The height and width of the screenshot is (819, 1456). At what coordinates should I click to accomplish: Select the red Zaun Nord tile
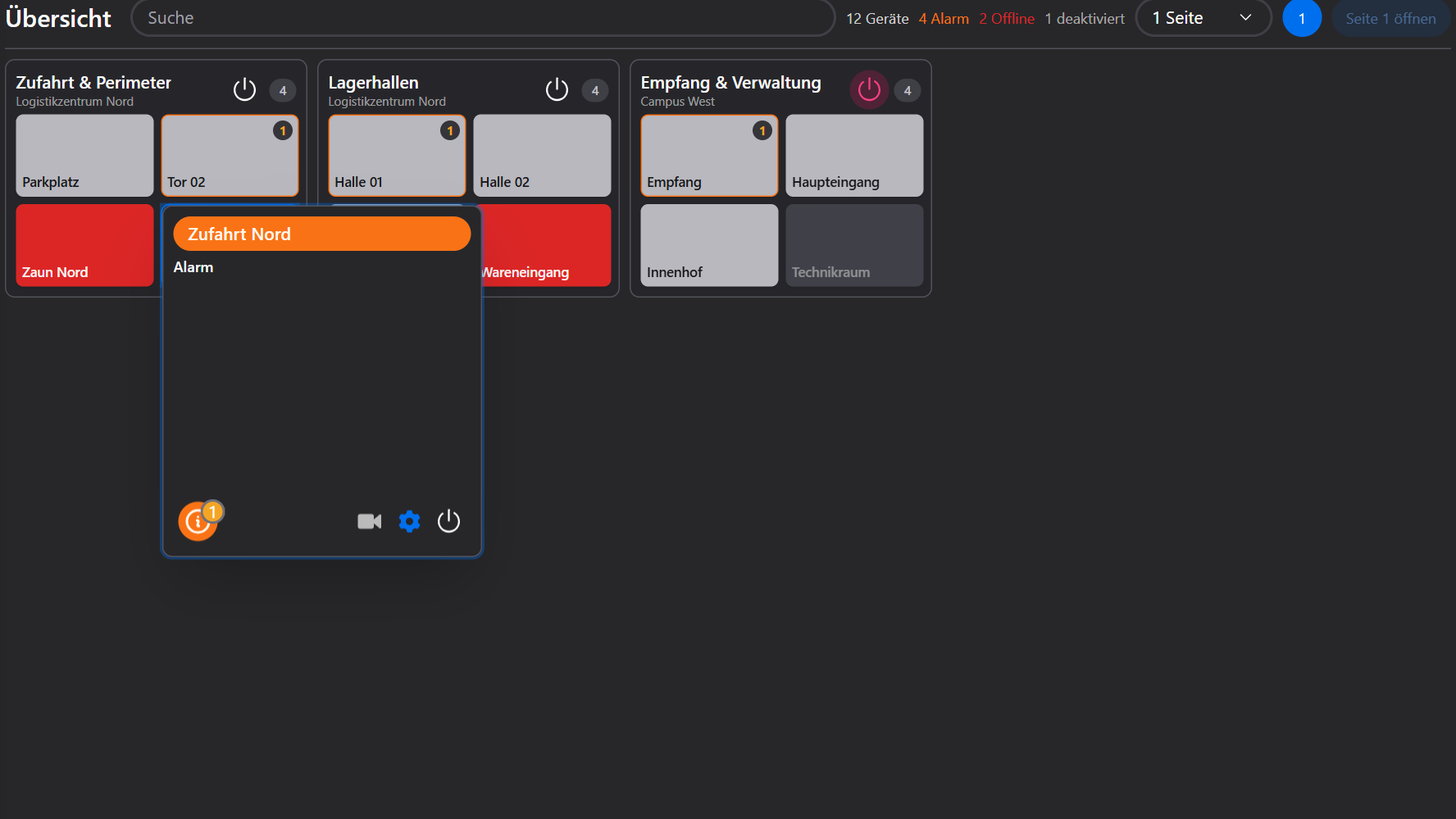84,245
